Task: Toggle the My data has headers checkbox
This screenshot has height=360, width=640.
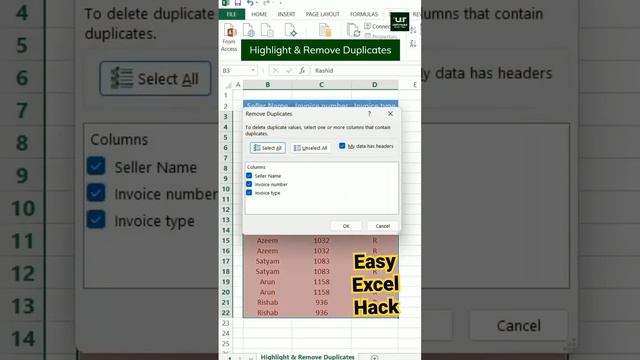Action: coord(342,146)
